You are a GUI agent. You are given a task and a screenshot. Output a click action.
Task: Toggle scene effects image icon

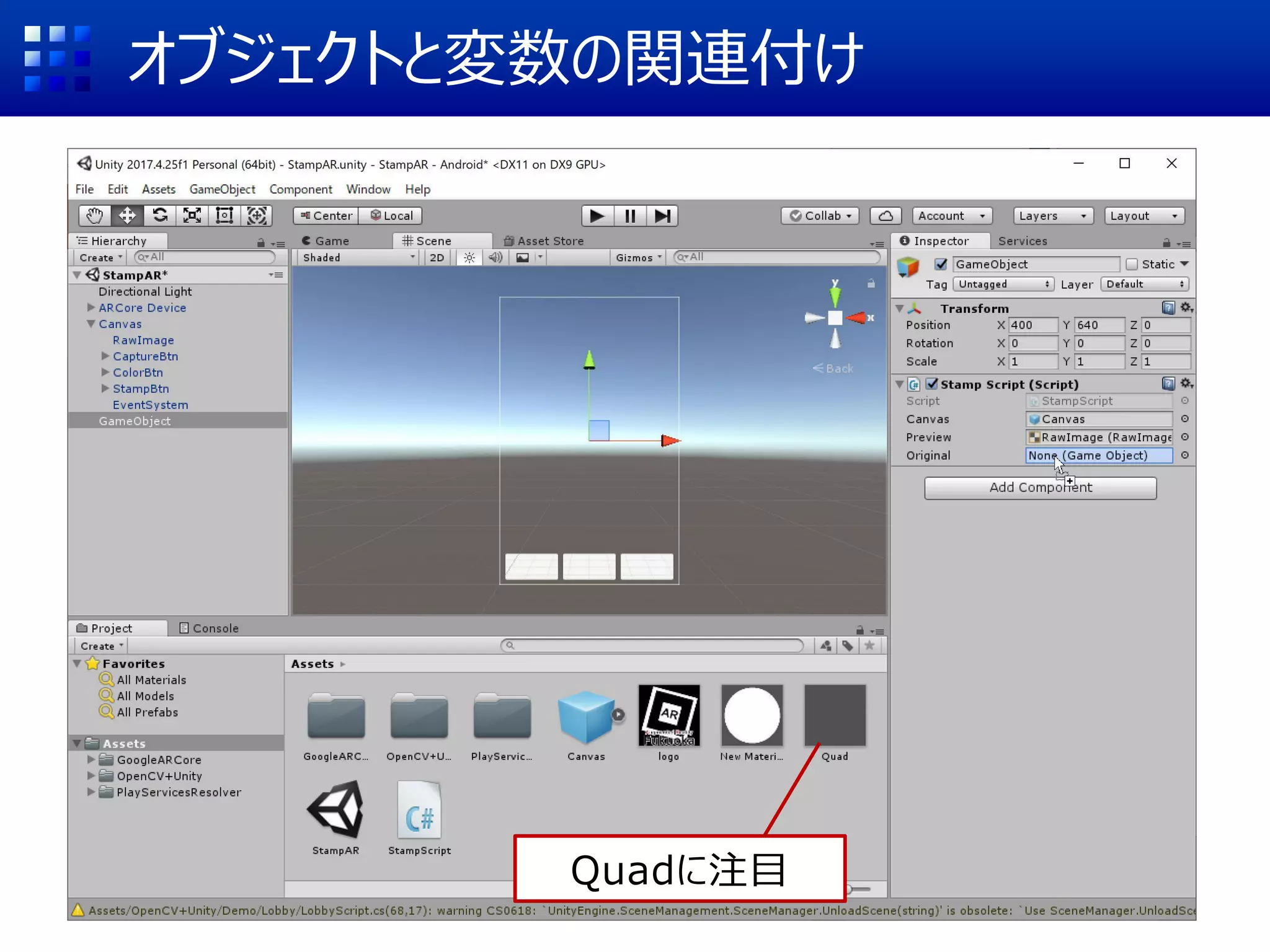tap(523, 257)
